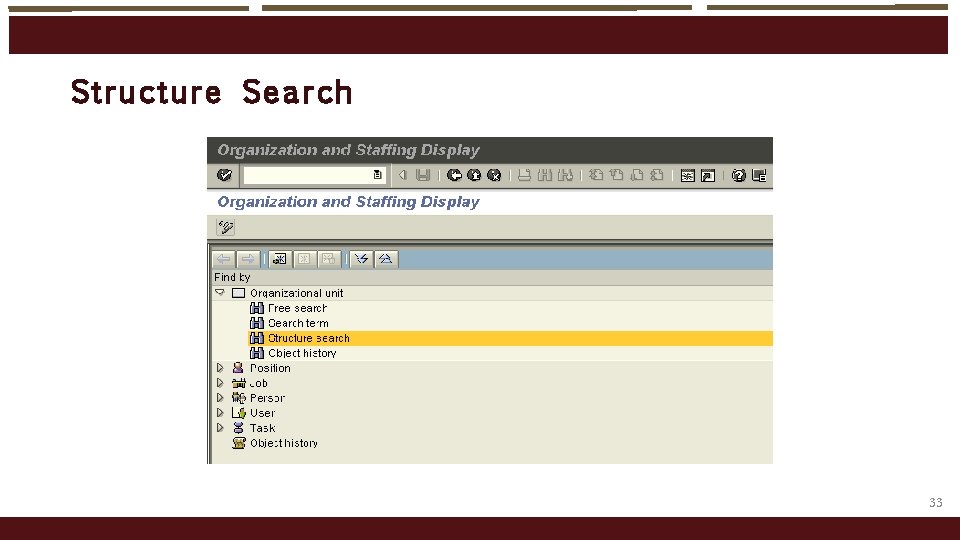The image size is (960, 540).
Task: Expand the Position node
Action: 220,368
